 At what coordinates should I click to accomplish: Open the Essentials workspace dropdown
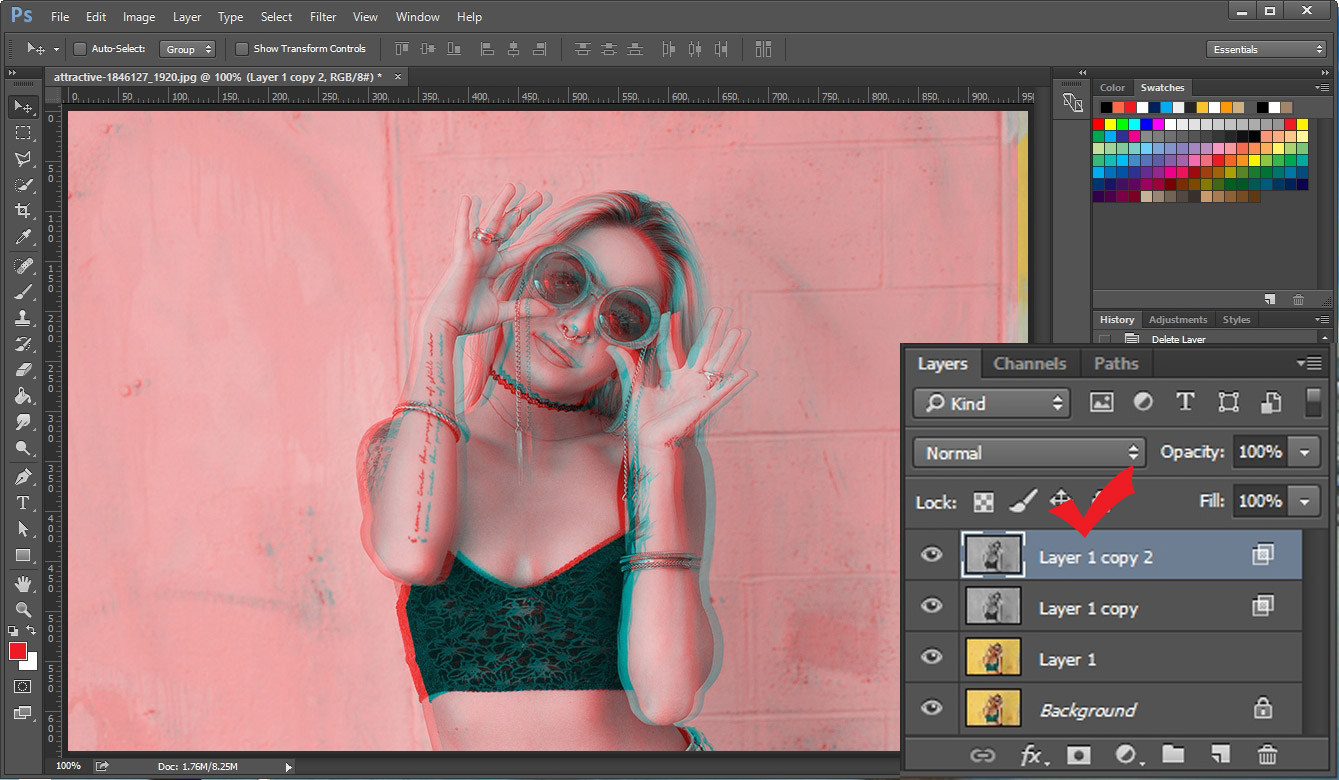(x=1266, y=49)
